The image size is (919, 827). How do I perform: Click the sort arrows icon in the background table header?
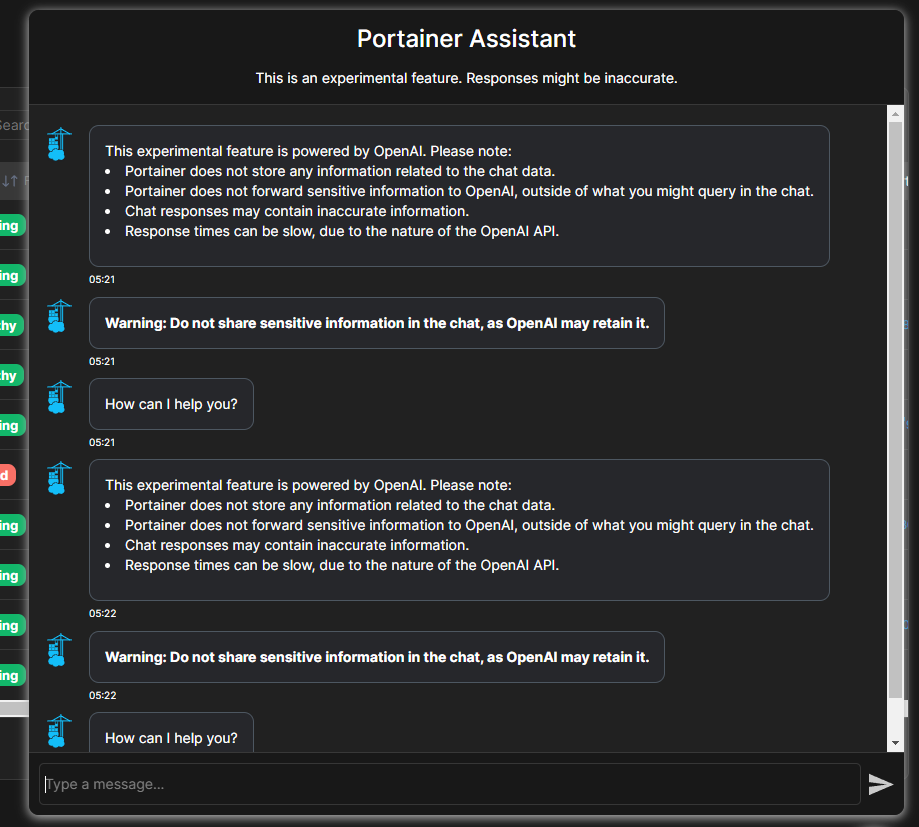(10, 181)
